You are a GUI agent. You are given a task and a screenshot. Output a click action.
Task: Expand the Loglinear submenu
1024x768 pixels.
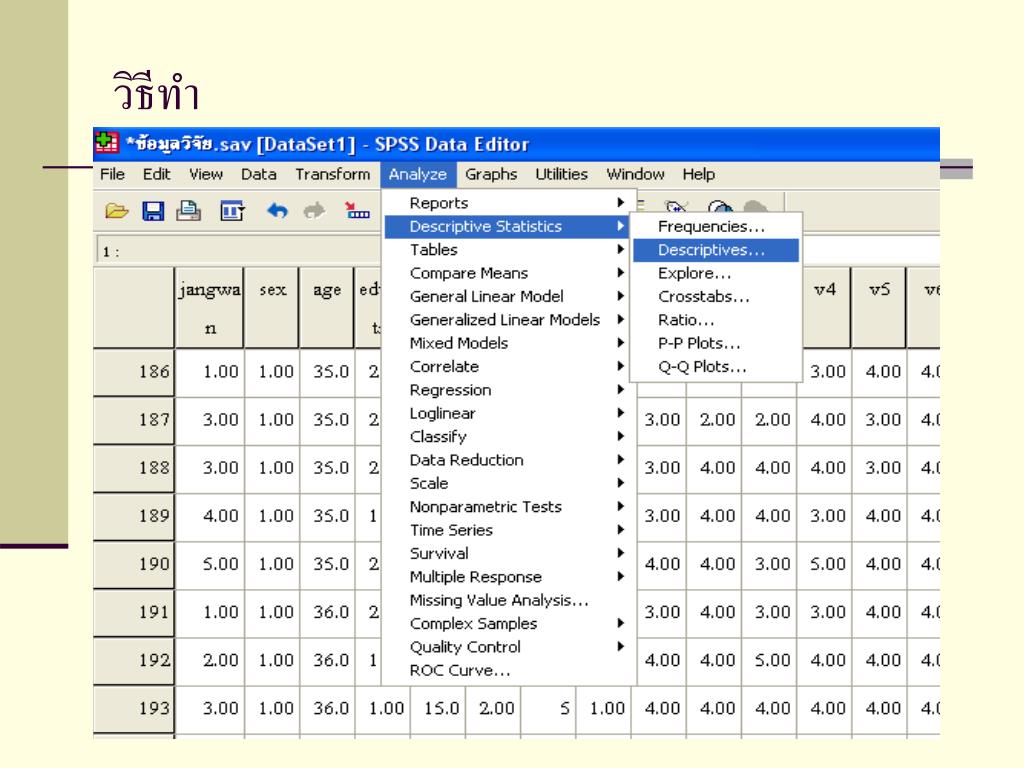506,413
